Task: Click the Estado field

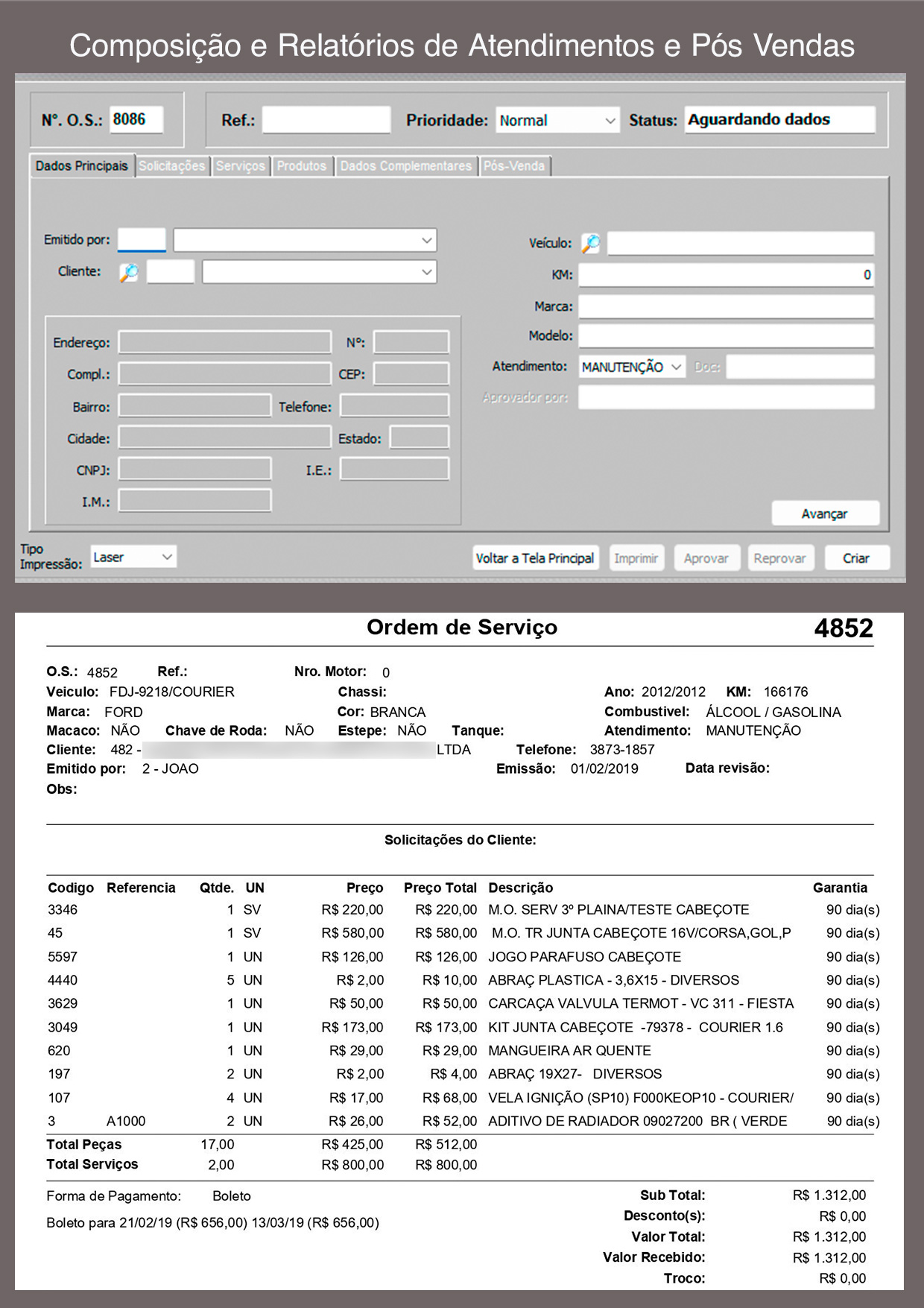Action: pos(420,437)
